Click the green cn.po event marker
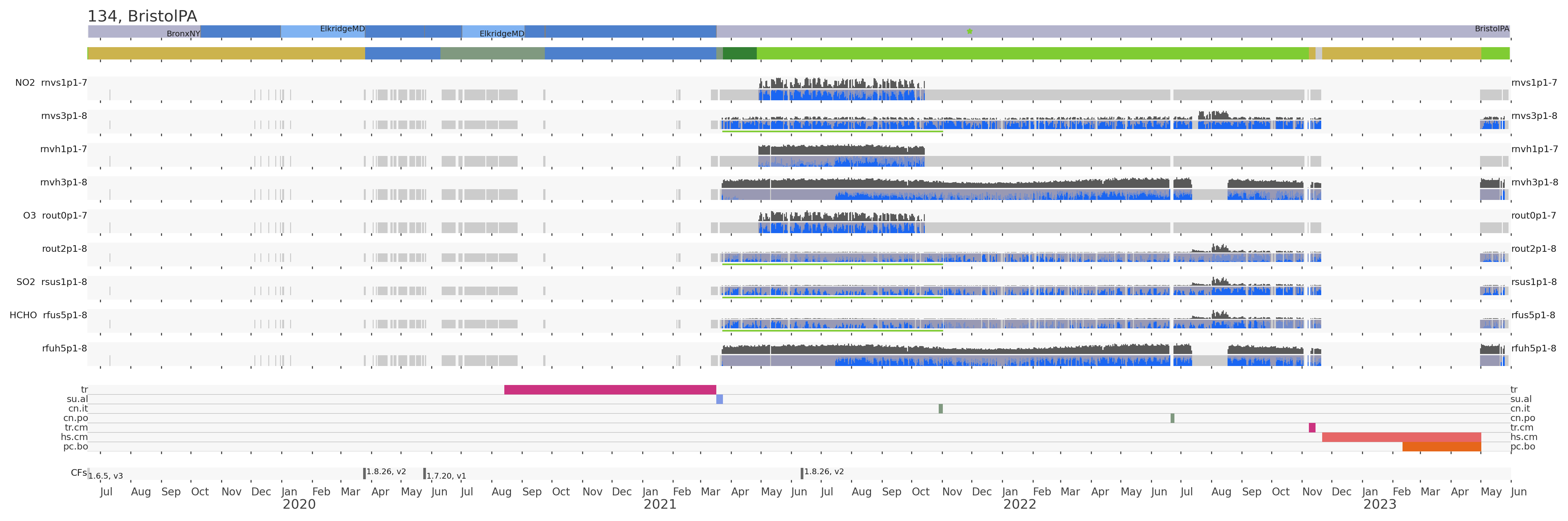Viewport: 1568px width, 521px height. pyautogui.click(x=1172, y=418)
